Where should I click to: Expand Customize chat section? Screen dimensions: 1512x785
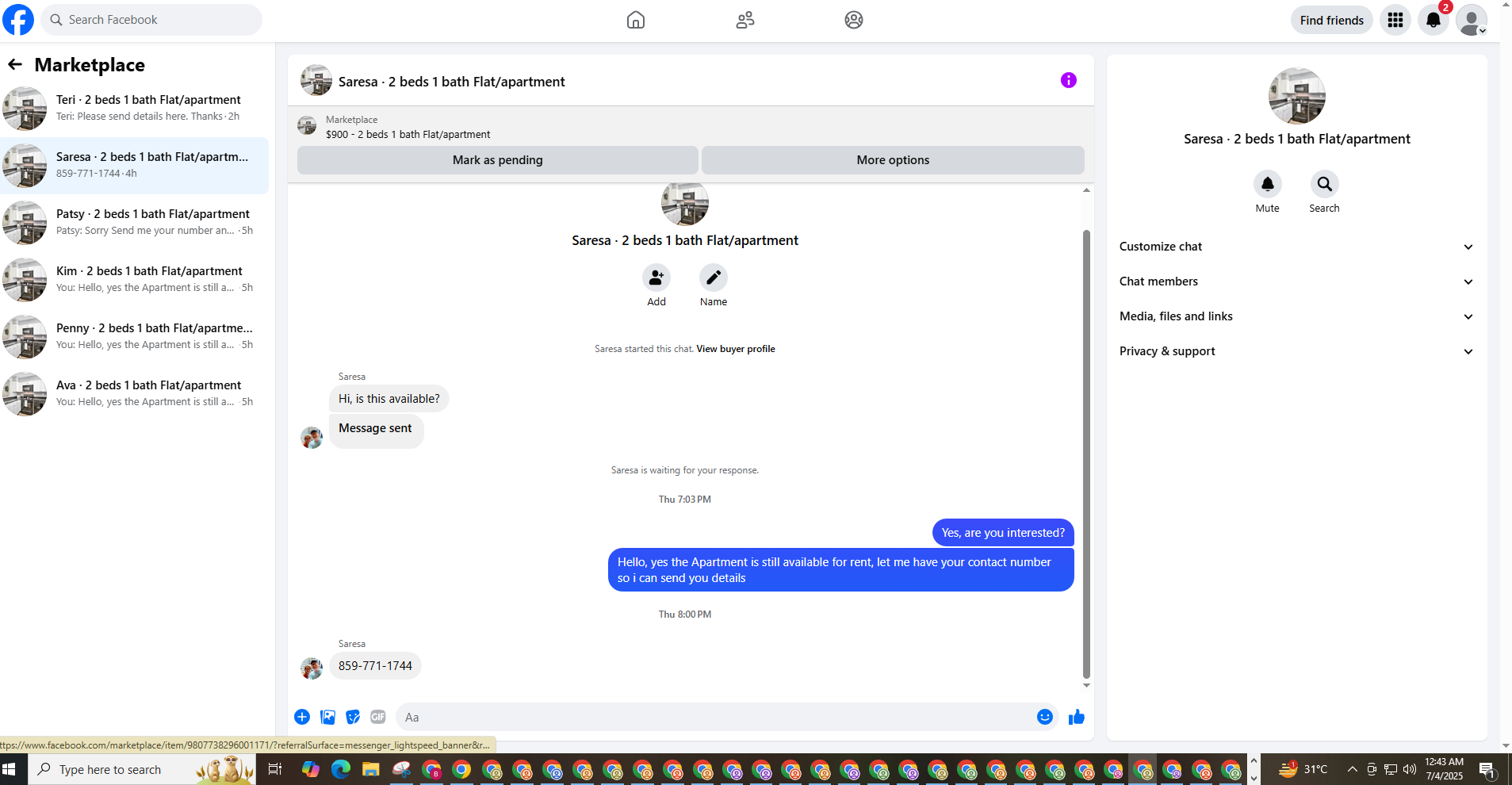pos(1297,247)
